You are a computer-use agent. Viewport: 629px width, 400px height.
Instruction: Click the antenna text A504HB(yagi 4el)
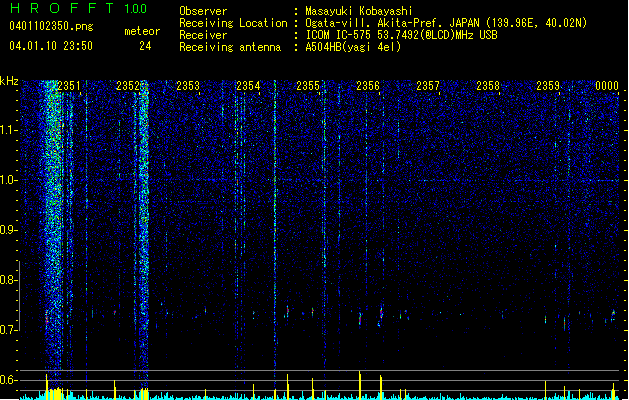(353, 47)
